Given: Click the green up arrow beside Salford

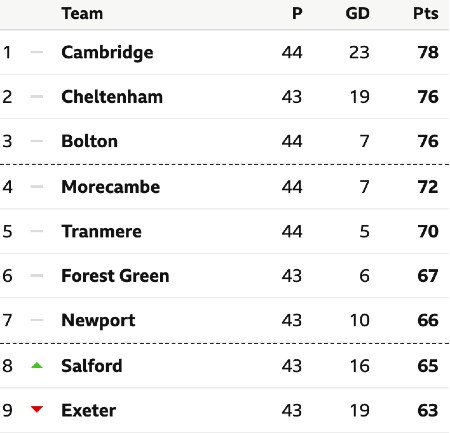Looking at the screenshot, I should pos(37,365).
